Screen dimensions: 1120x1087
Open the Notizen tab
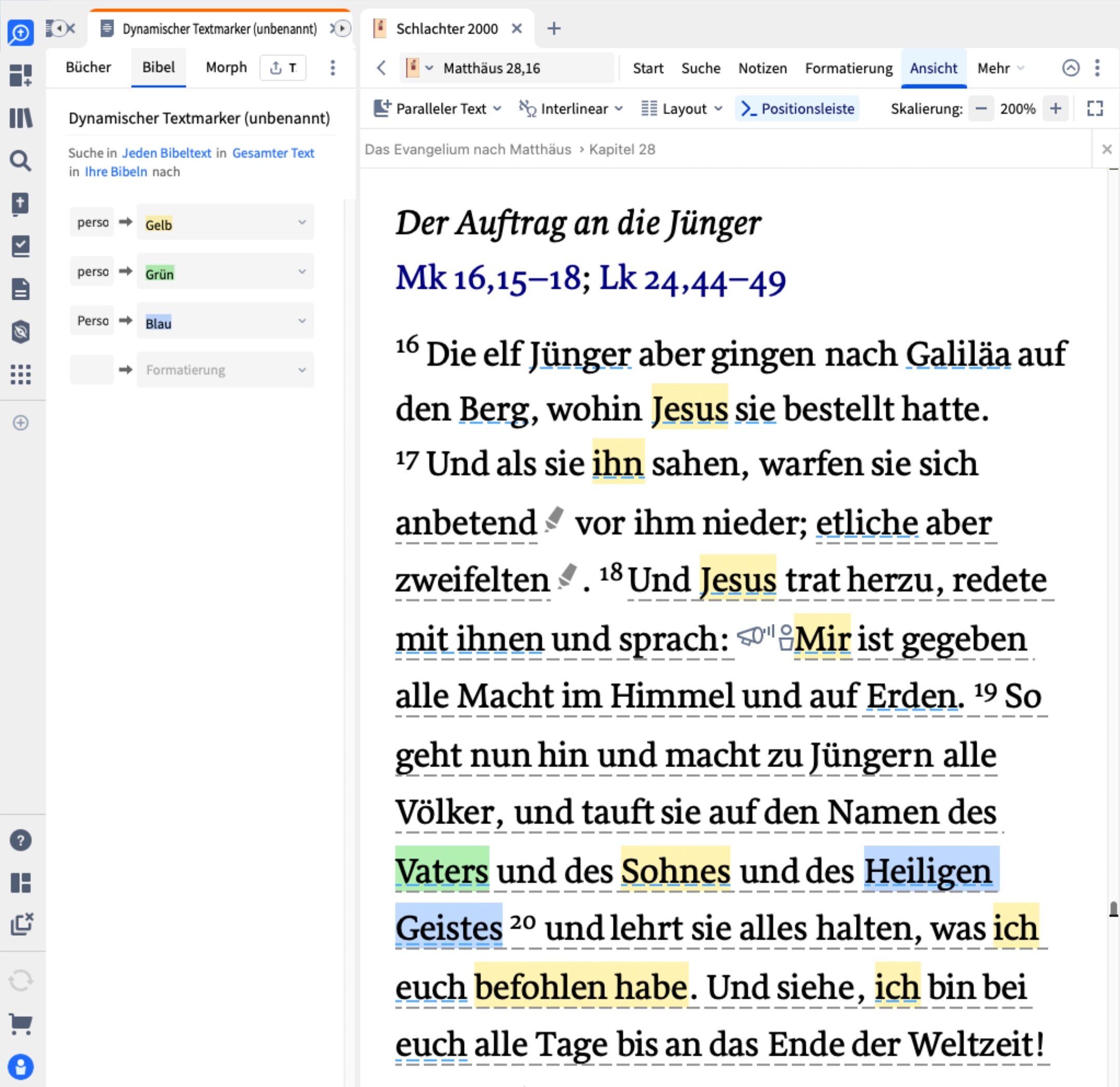762,68
